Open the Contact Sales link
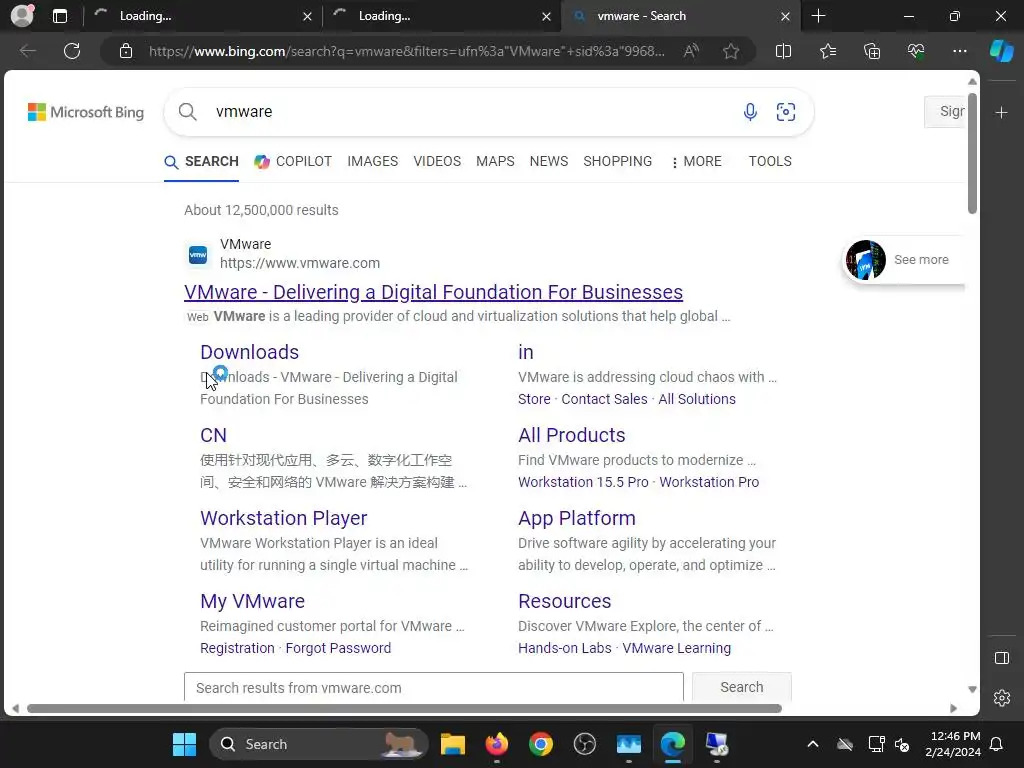This screenshot has height=768, width=1024. 604,399
